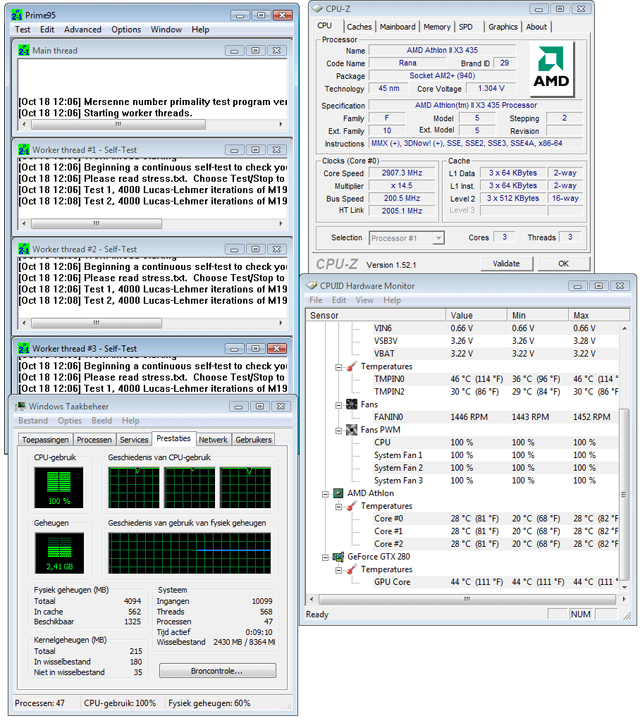
Task: Collapse the Fans PWM tree node
Action: click(x=337, y=429)
